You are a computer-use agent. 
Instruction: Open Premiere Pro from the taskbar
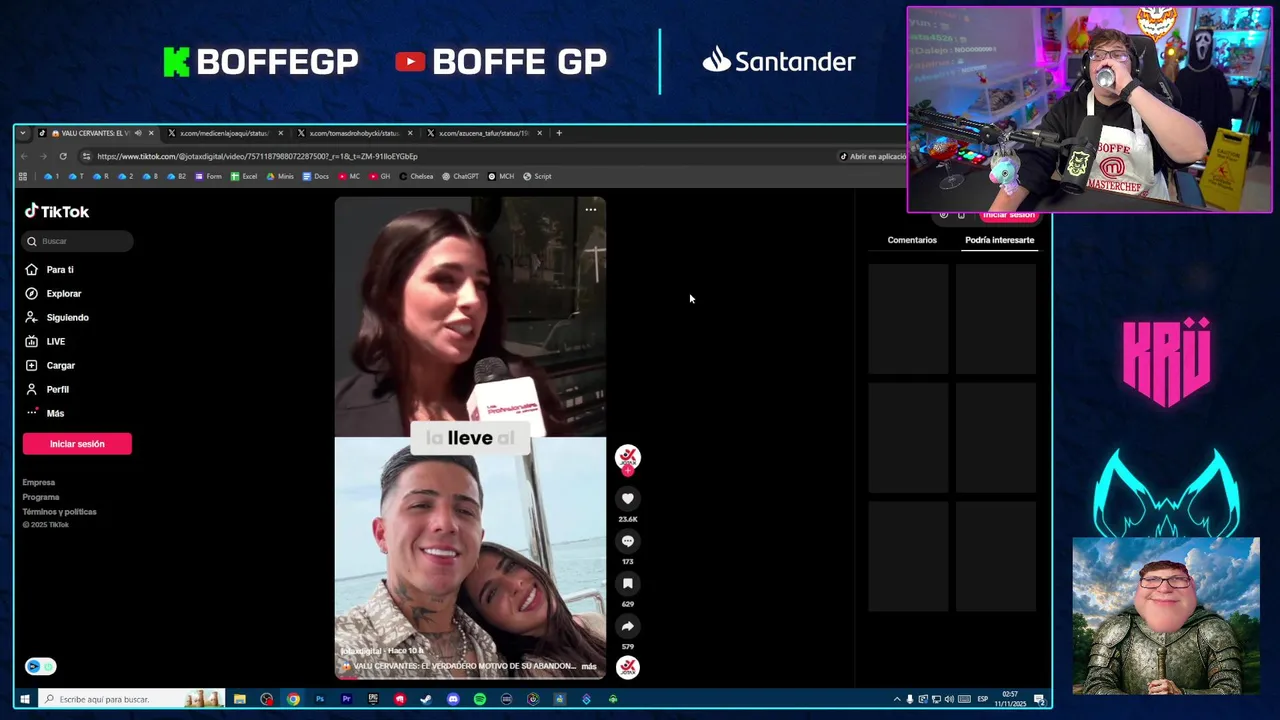pyautogui.click(x=346, y=699)
